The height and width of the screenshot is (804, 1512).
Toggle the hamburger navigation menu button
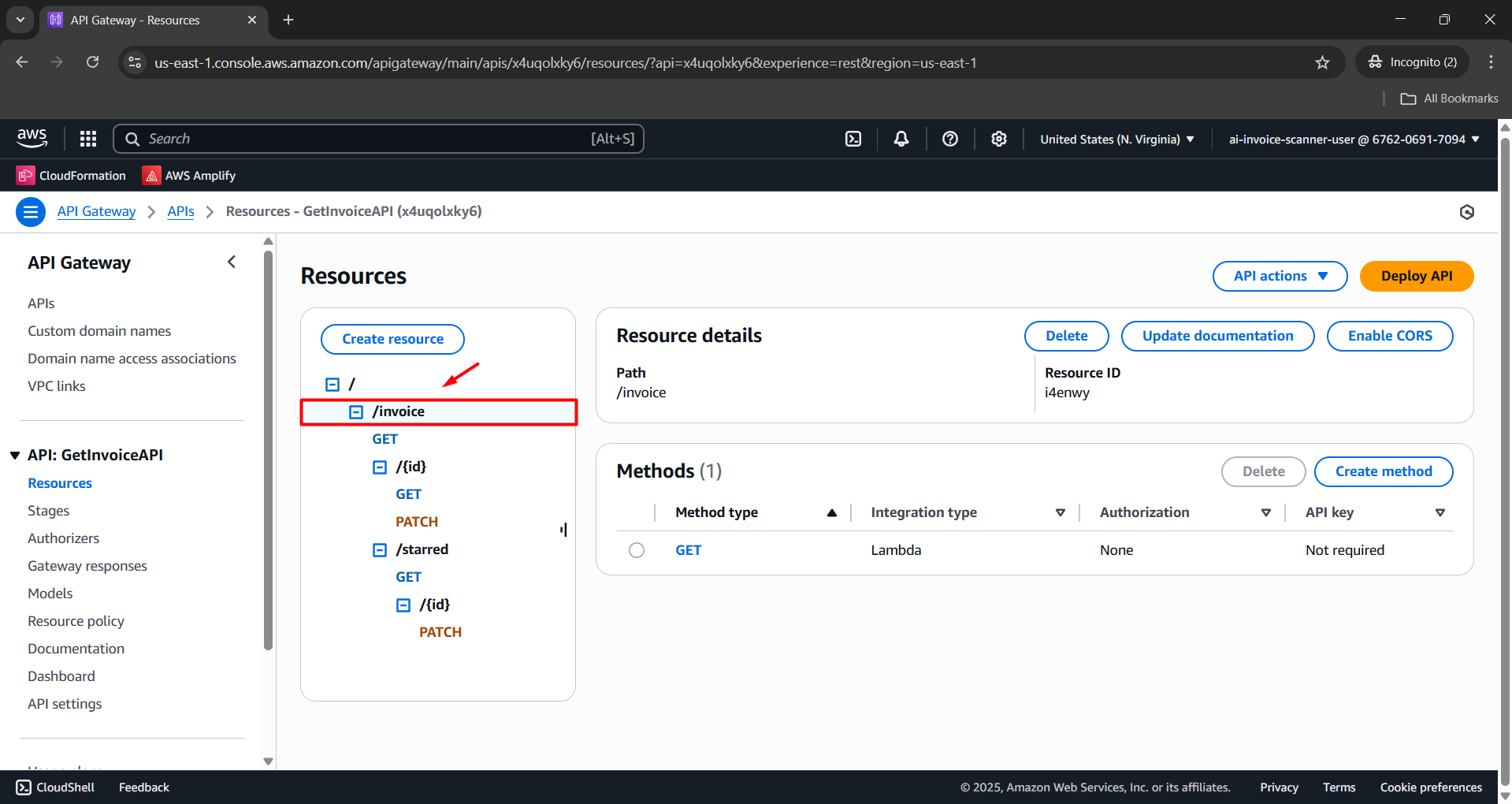(31, 212)
